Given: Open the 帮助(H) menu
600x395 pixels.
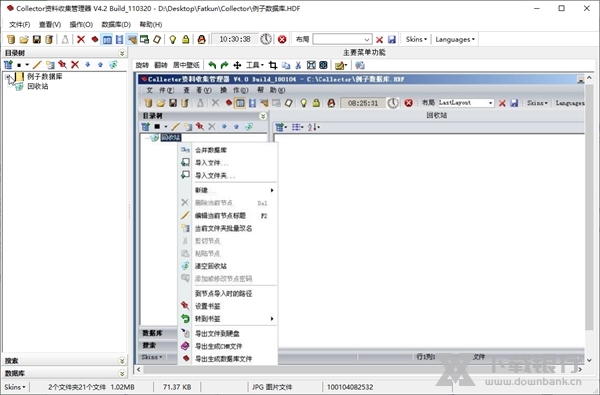Looking at the screenshot, I should click(x=151, y=24).
